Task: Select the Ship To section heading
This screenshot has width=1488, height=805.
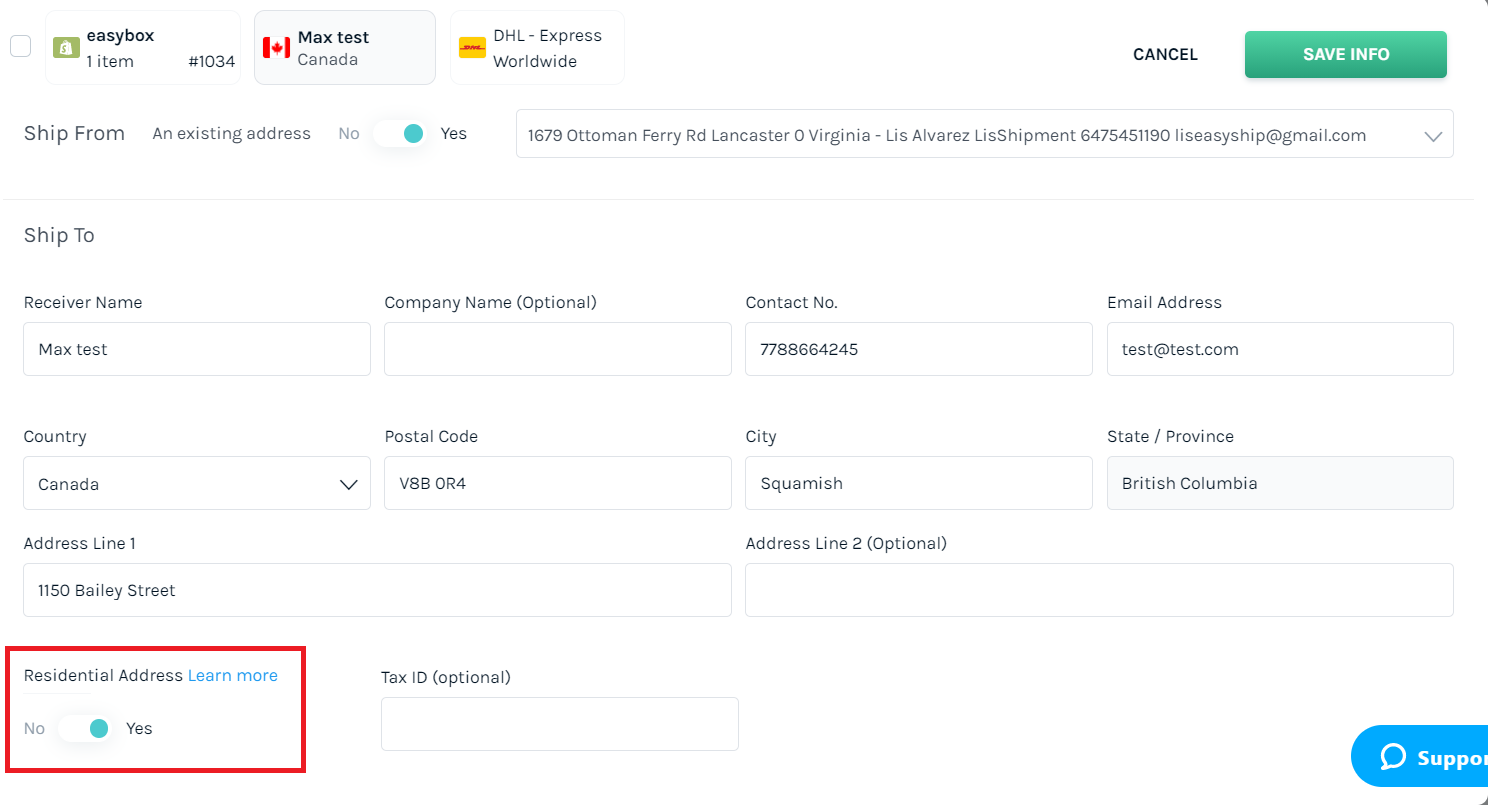Action: [58, 235]
